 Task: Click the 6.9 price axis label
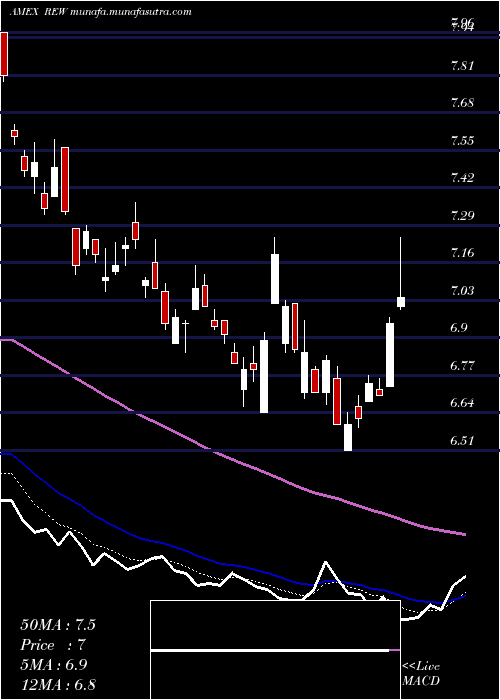coord(459,328)
